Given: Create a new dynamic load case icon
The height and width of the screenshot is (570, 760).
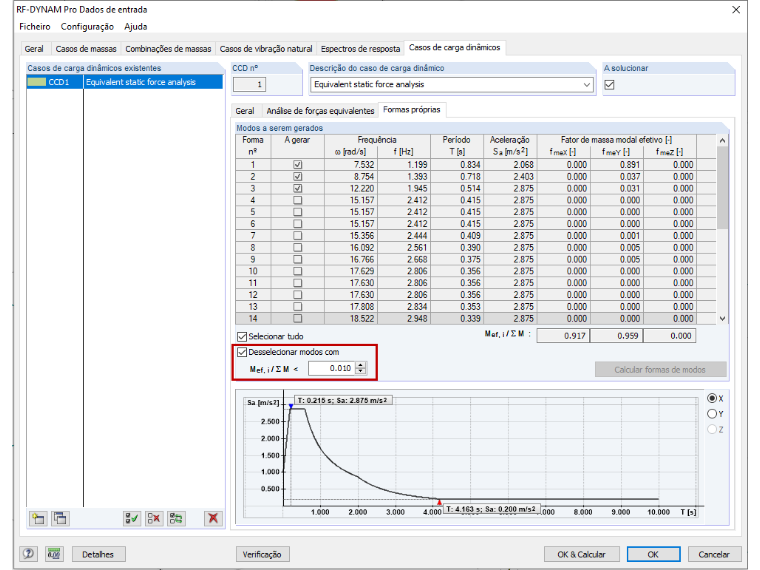Looking at the screenshot, I should [38, 519].
